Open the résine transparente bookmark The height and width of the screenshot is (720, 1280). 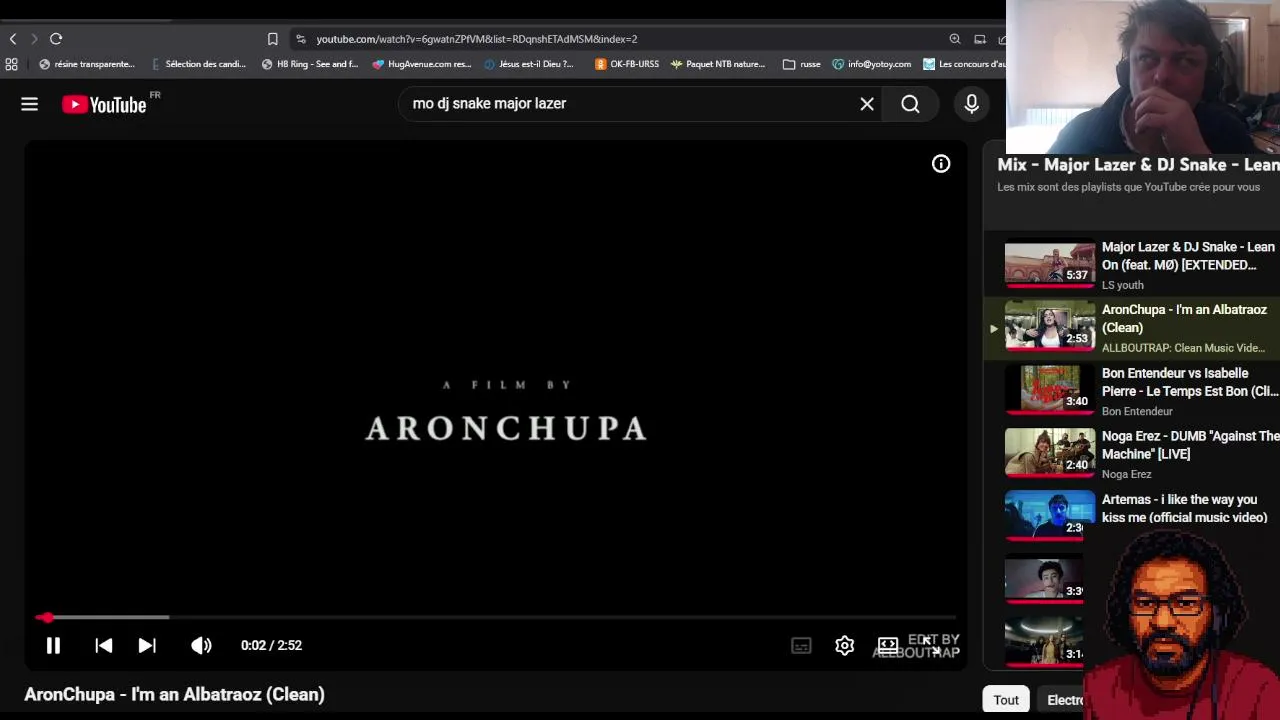coord(86,64)
